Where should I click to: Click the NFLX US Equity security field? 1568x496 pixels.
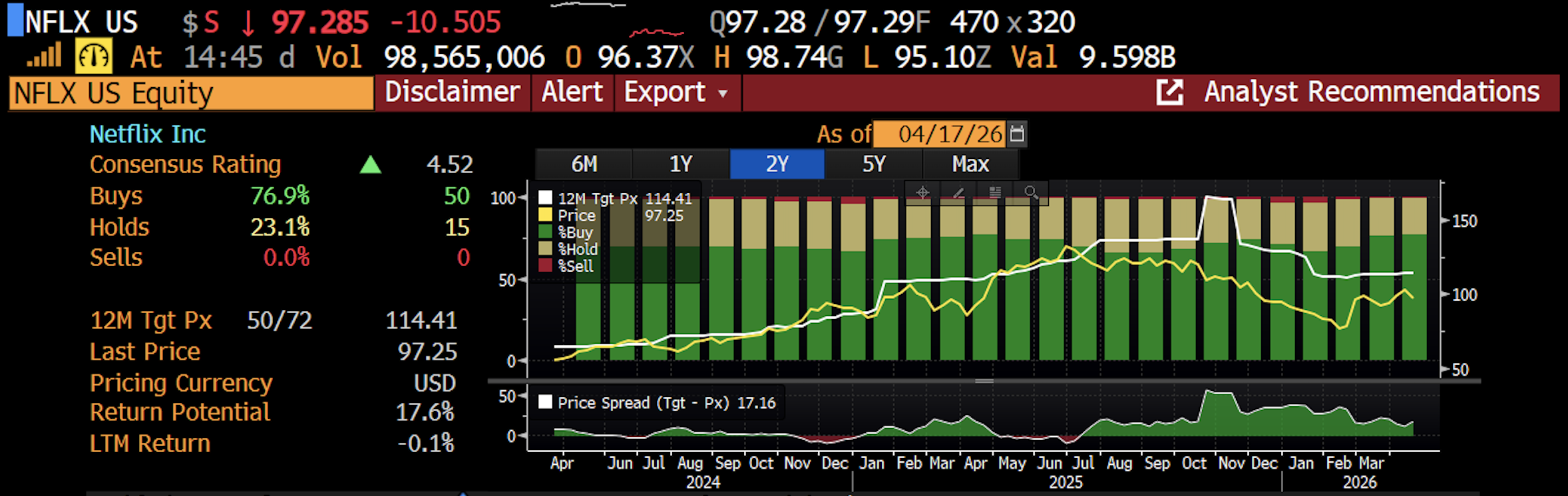point(192,93)
